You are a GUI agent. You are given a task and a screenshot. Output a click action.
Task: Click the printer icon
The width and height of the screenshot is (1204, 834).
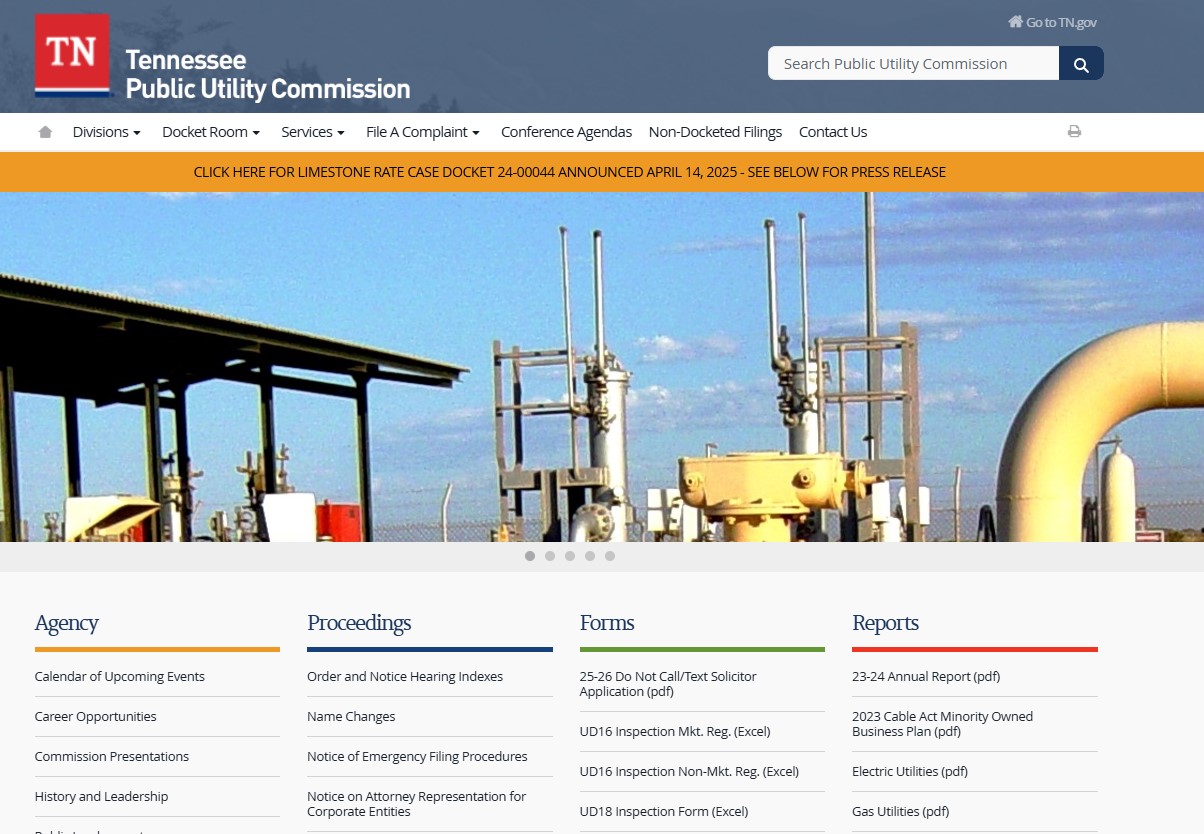coord(1074,131)
